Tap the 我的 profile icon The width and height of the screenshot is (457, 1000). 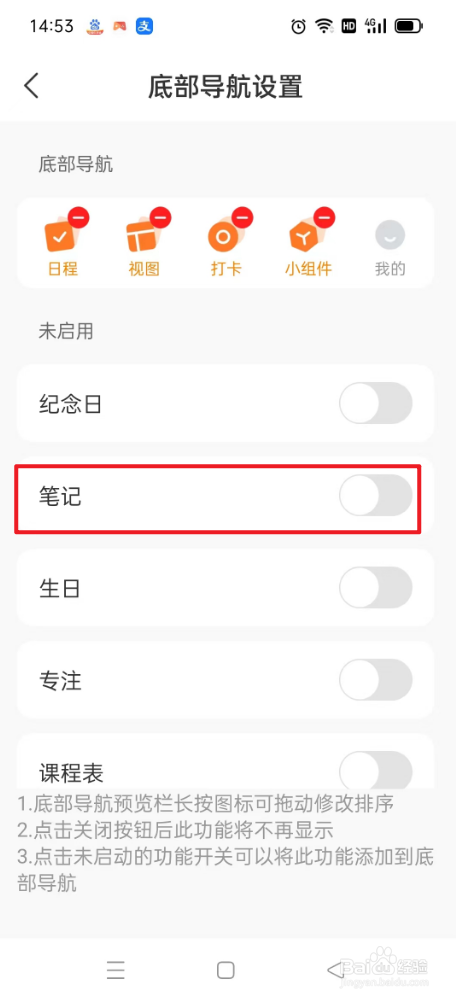[390, 236]
